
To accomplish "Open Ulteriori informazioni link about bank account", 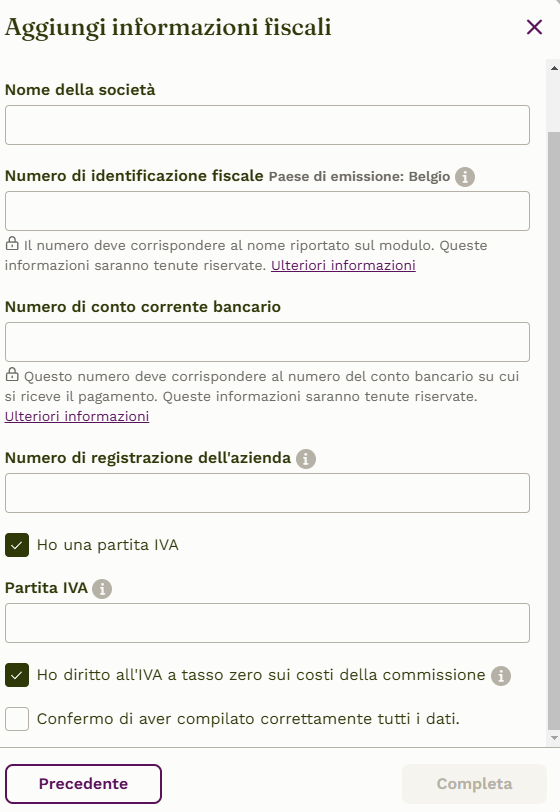I will pos(77,416).
